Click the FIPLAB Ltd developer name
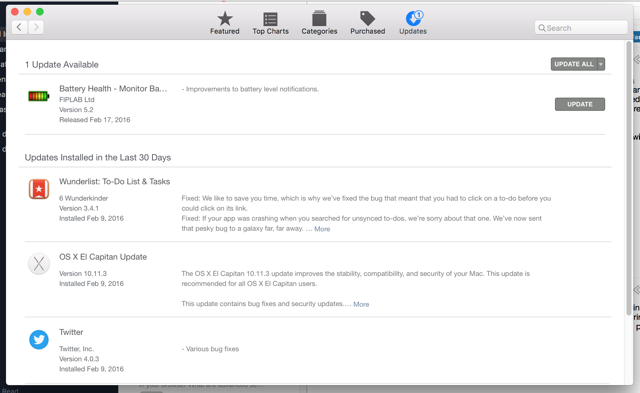 pos(77,100)
